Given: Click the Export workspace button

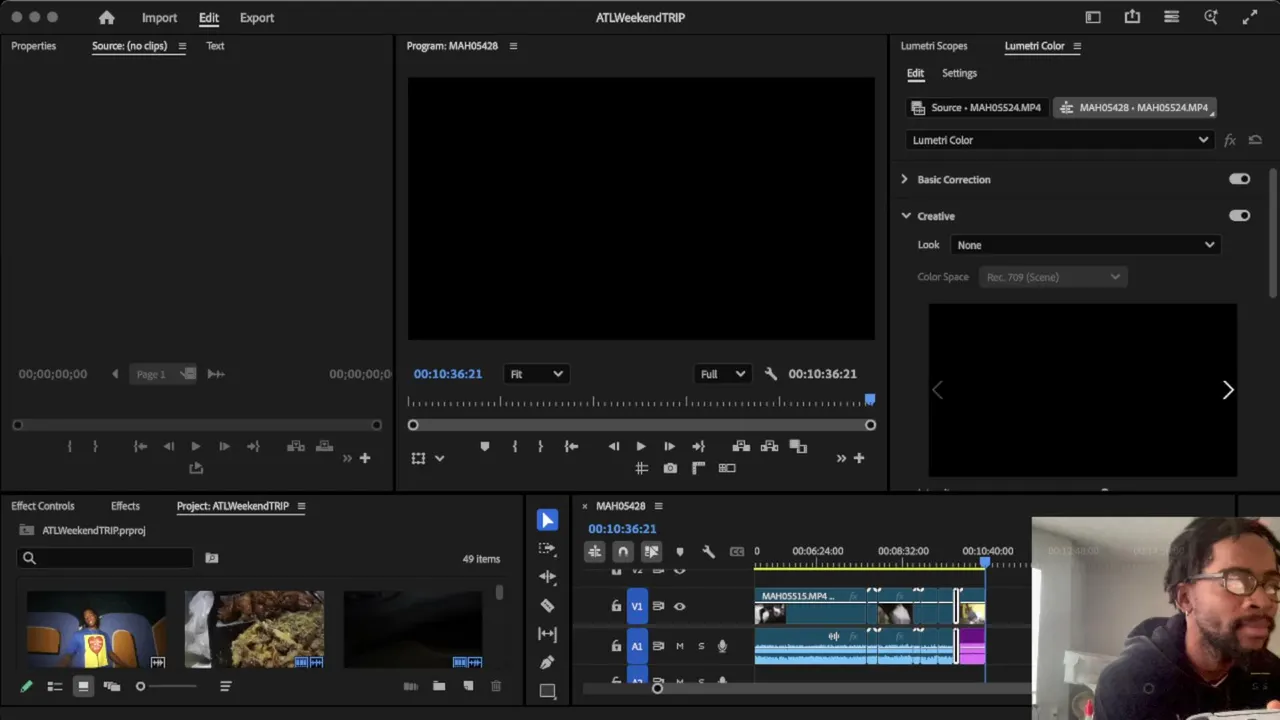Looking at the screenshot, I should pyautogui.click(x=257, y=17).
